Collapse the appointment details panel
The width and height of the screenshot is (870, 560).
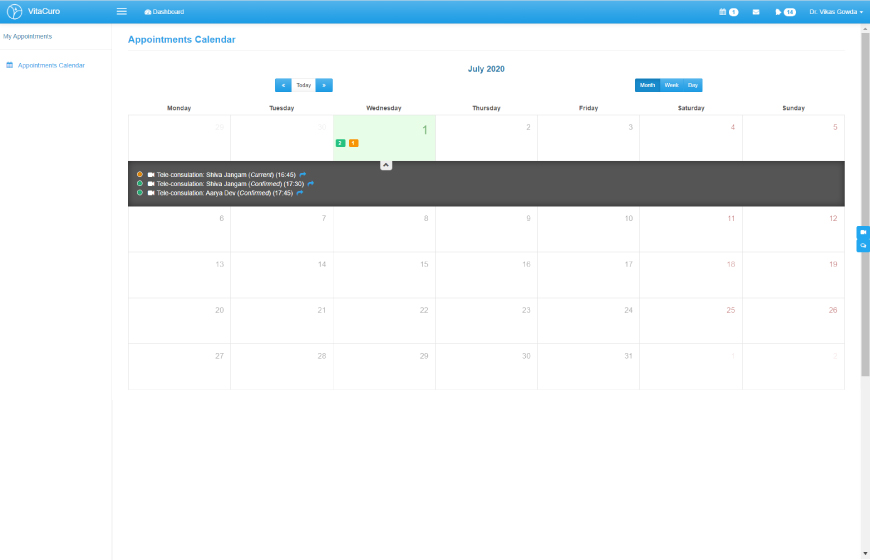pos(386,165)
